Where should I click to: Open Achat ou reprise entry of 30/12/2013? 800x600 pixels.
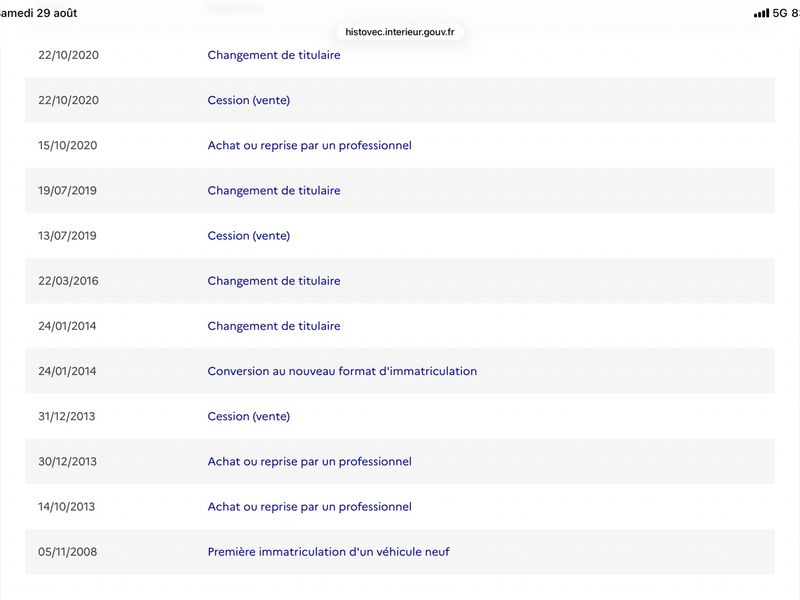309,461
